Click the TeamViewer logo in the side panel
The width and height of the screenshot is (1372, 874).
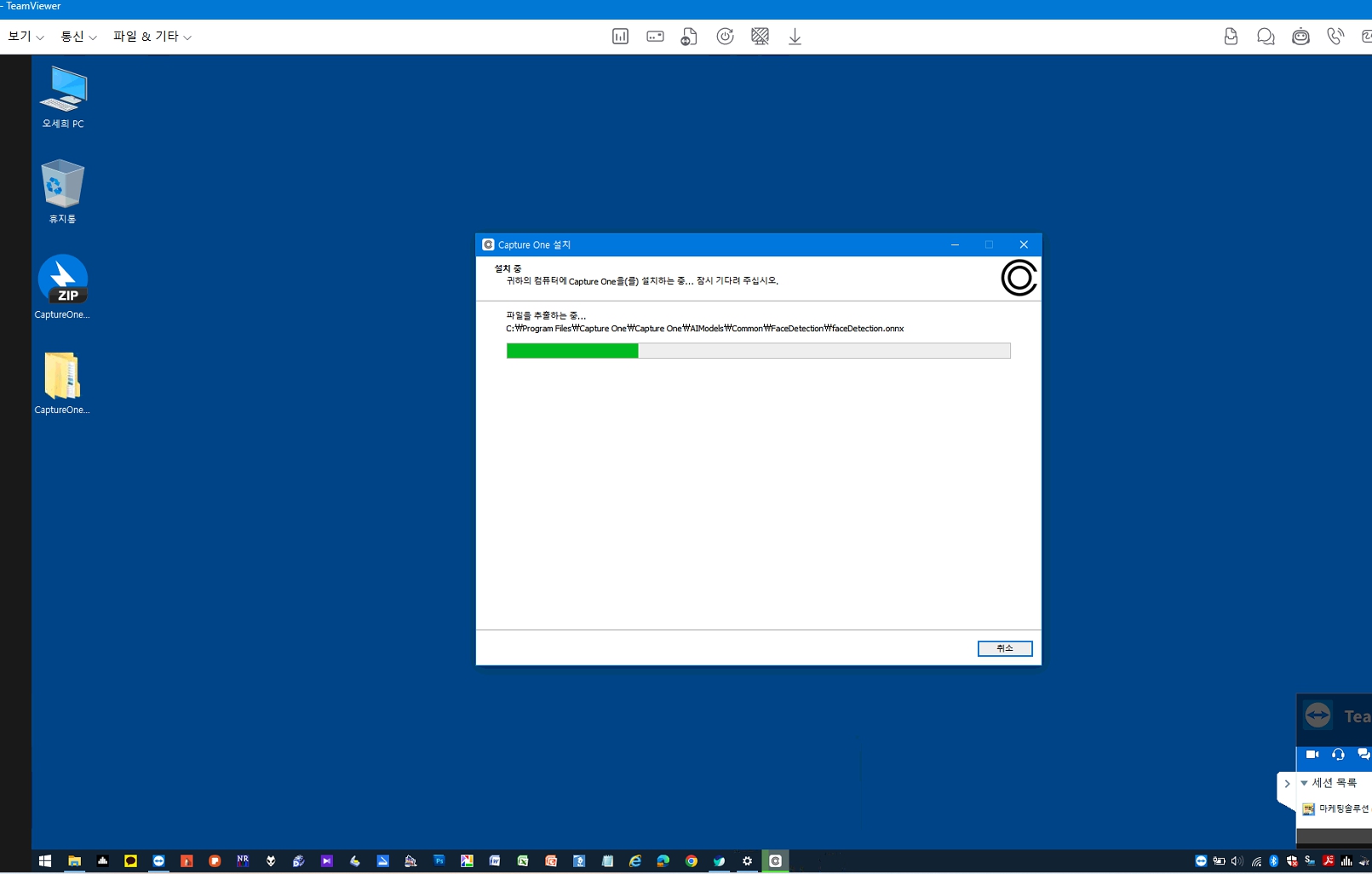coord(1317,716)
